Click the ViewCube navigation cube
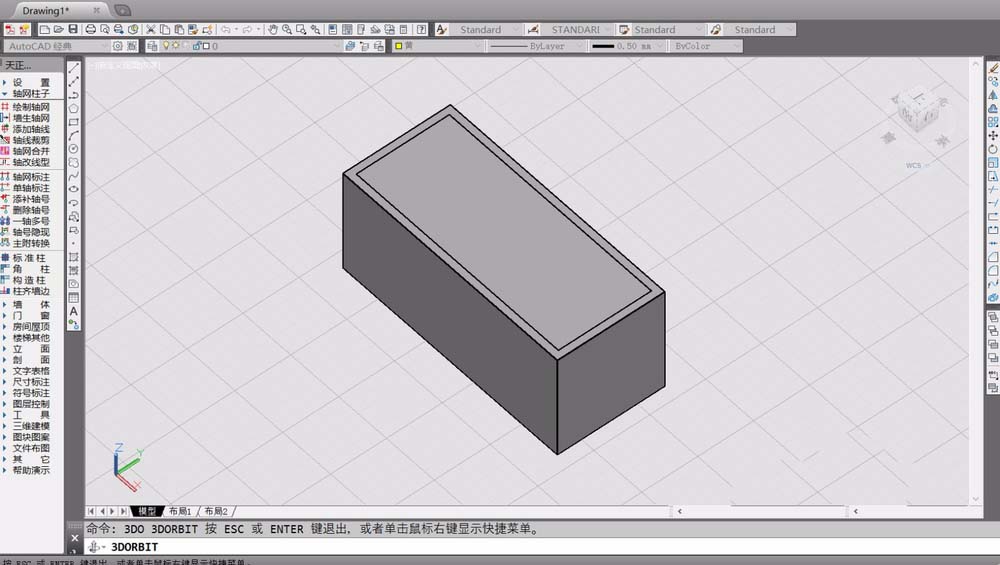The height and width of the screenshot is (565, 1000). tap(918, 113)
